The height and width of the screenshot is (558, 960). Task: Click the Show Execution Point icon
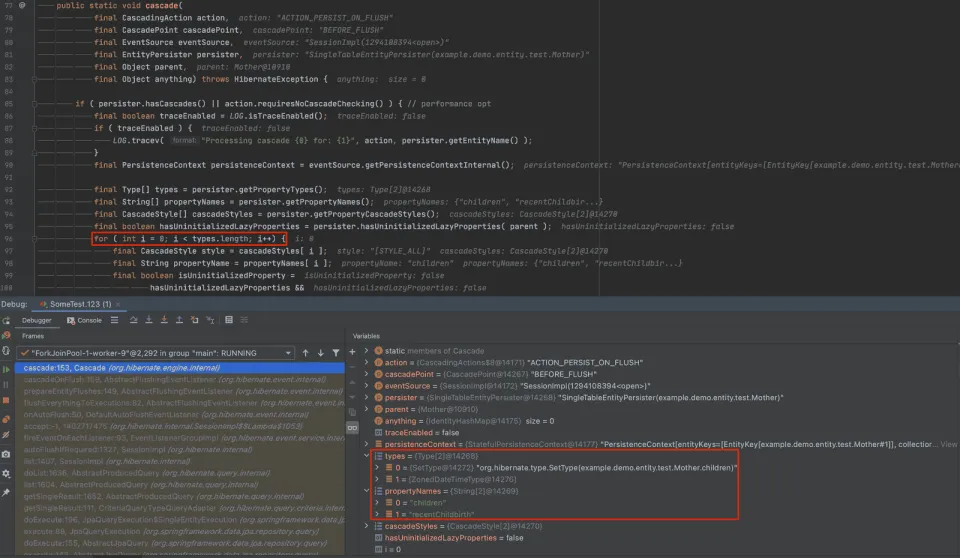point(114,320)
